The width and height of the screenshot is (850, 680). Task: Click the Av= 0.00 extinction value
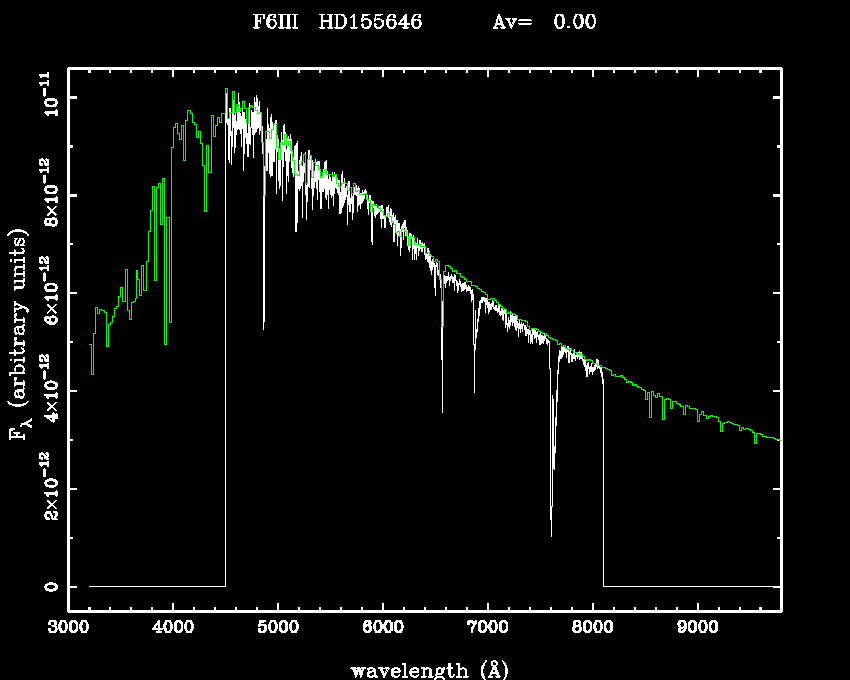pyautogui.click(x=545, y=22)
